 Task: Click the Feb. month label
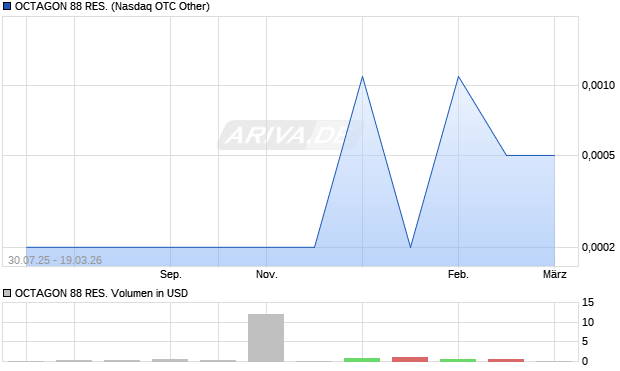(x=458, y=274)
